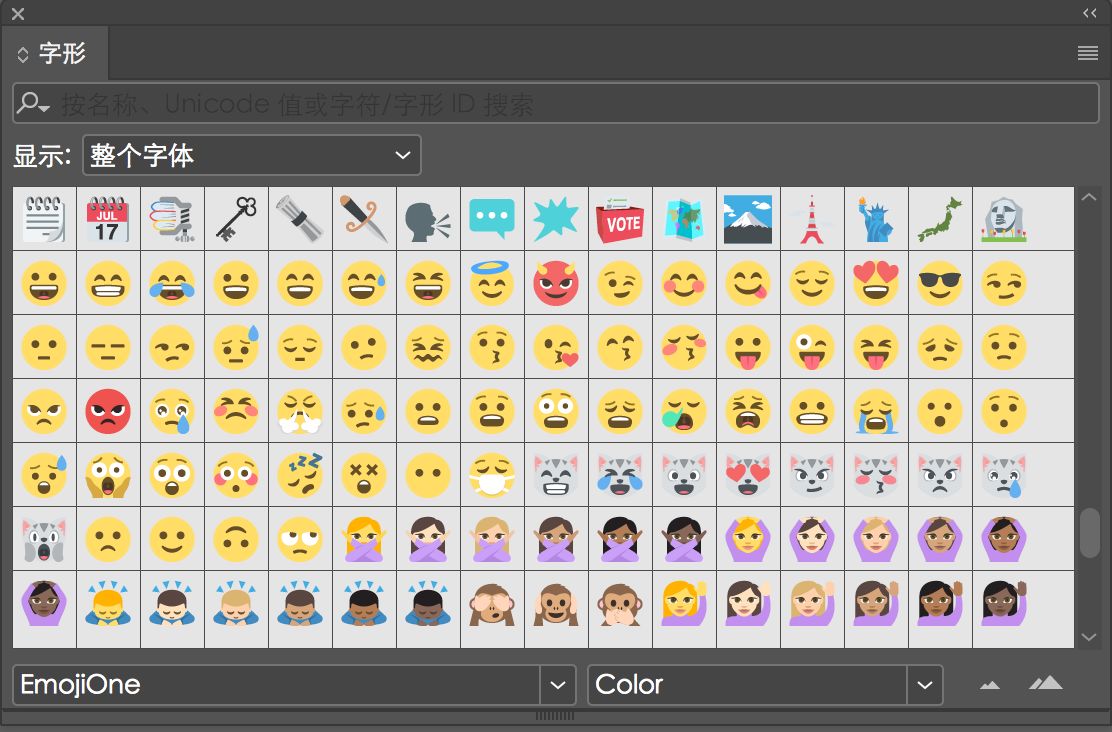
Task: Choose the heart eyes face glyph
Action: click(x=877, y=282)
